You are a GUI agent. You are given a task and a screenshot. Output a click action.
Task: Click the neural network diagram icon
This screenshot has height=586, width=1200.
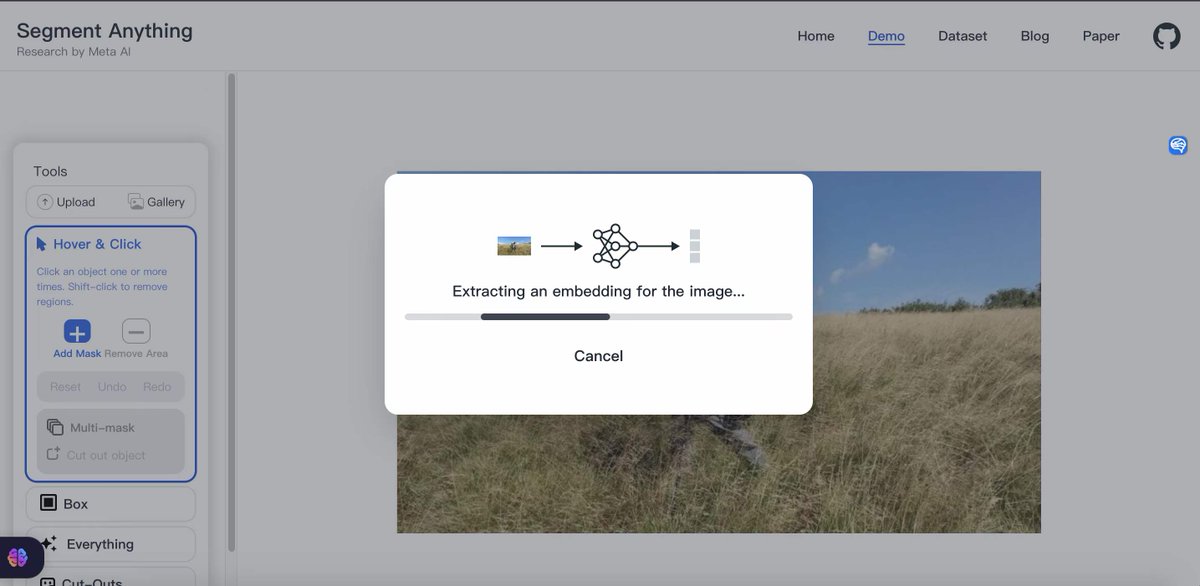615,246
